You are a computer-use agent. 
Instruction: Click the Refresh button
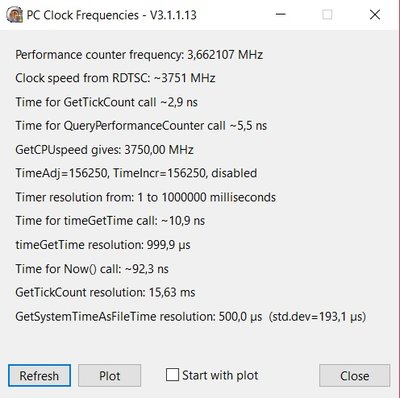tap(39, 376)
